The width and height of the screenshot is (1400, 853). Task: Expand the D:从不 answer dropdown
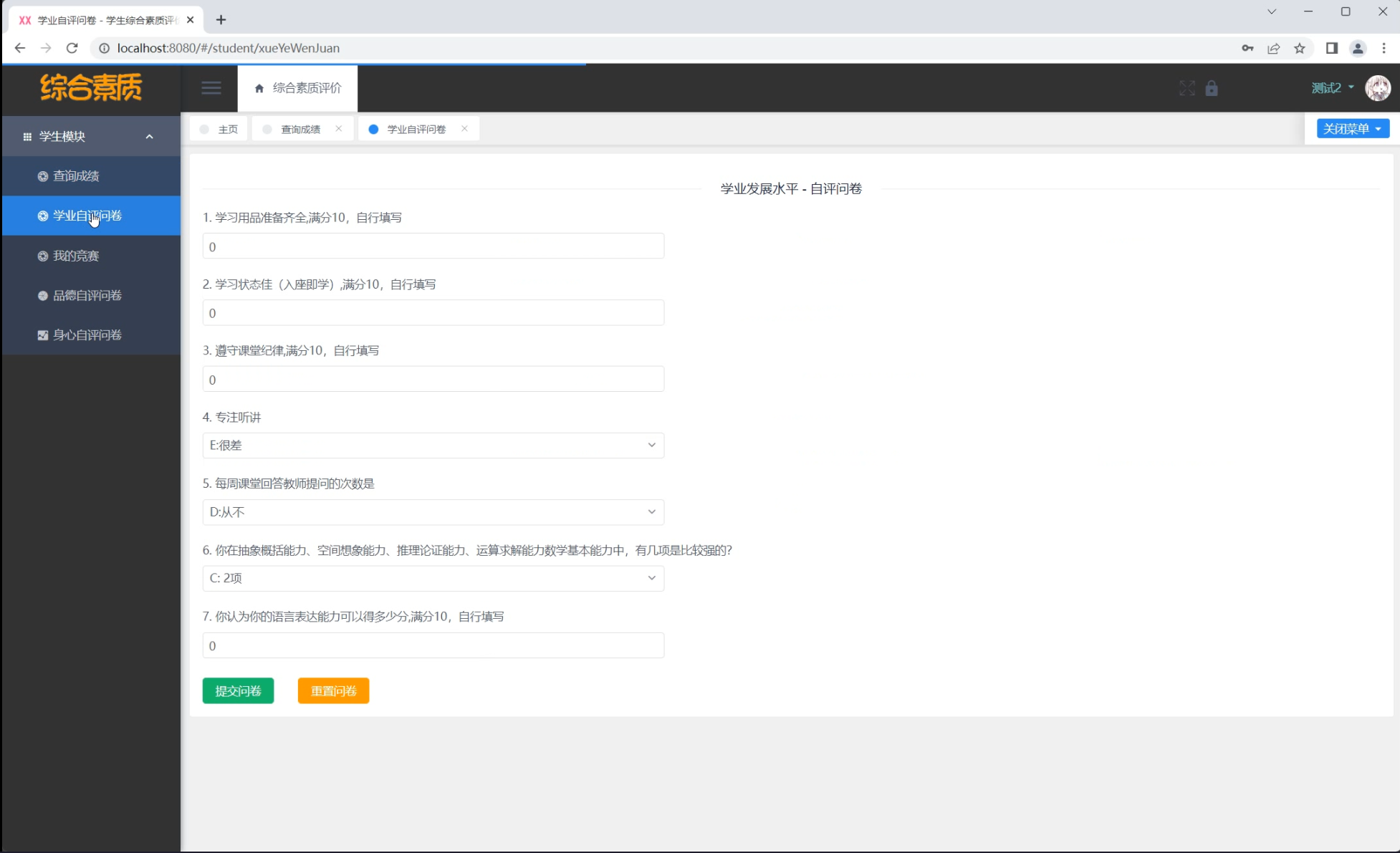(433, 512)
